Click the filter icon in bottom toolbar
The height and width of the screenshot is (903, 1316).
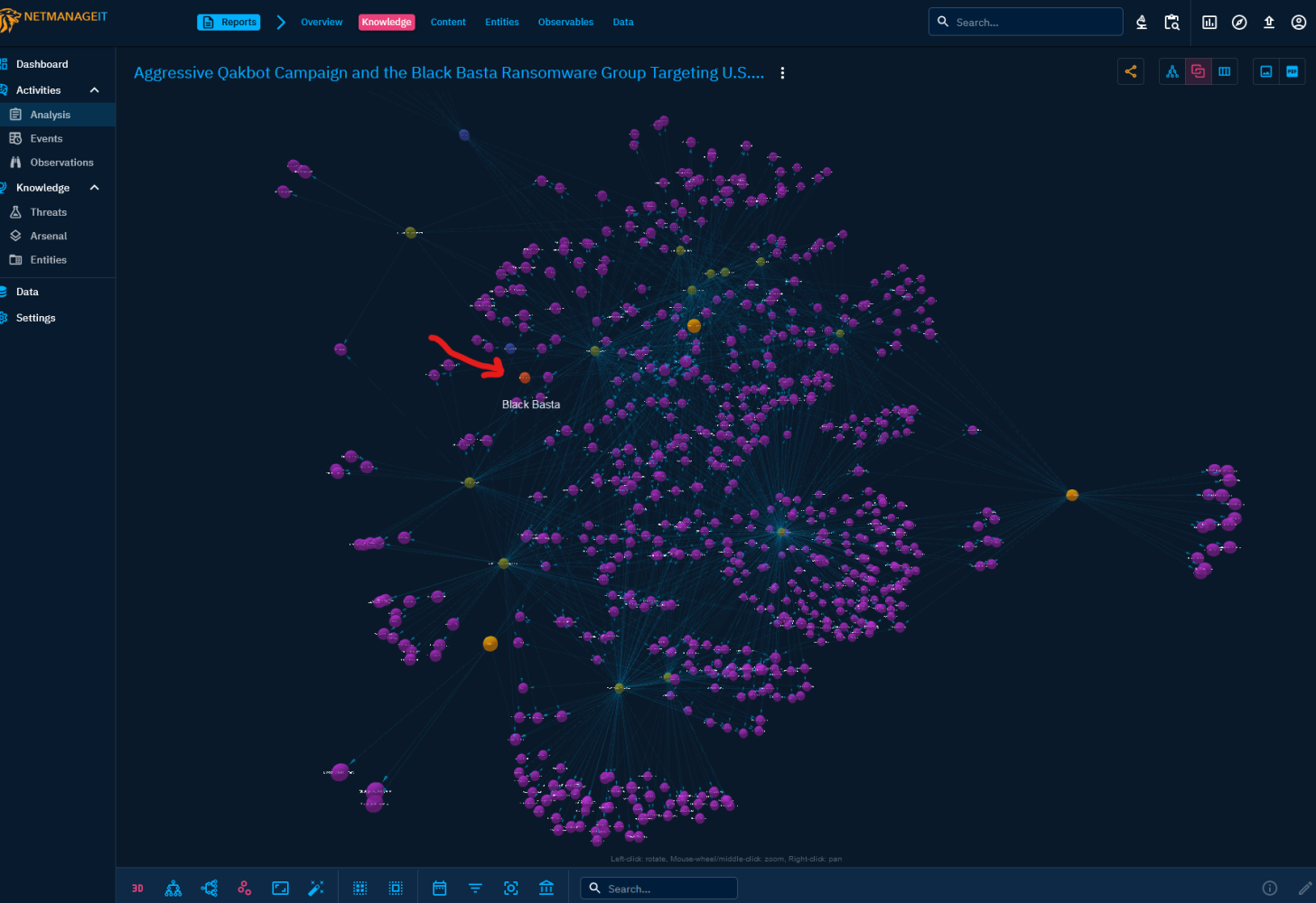tap(475, 889)
